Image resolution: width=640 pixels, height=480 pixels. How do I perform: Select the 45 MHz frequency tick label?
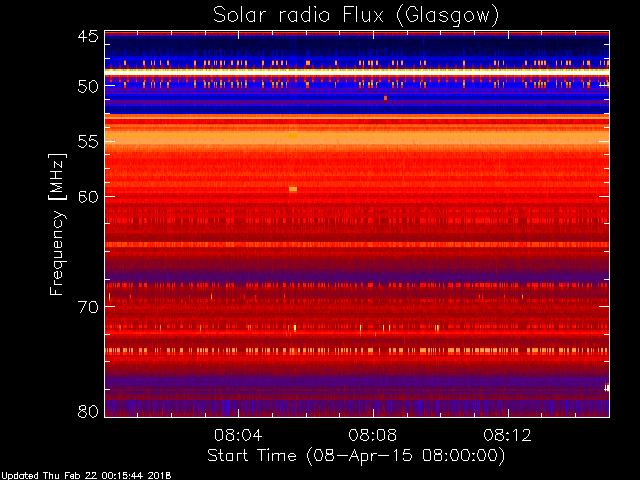point(88,36)
